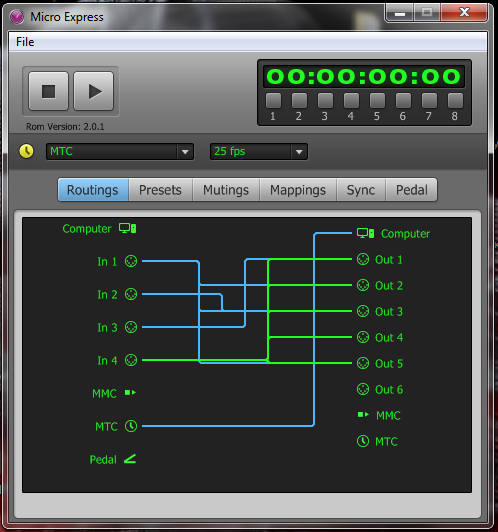Switch to the Routings tab

pyautogui.click(x=93, y=190)
